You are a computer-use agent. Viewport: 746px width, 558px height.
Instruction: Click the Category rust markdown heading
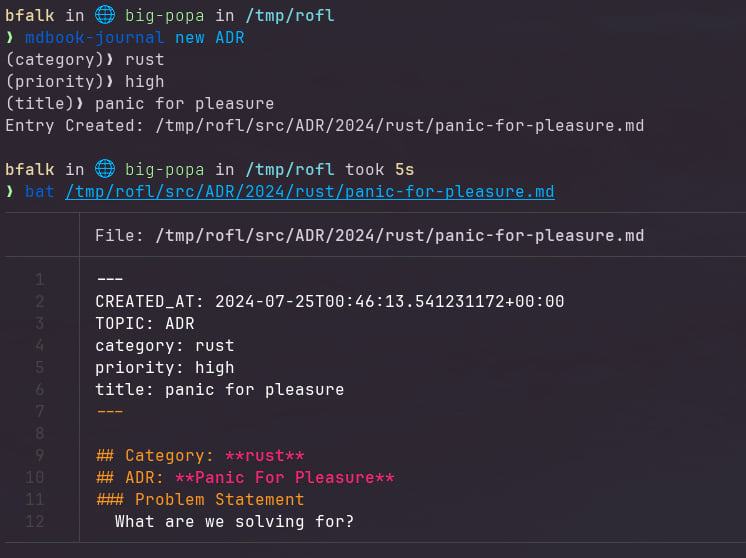pyautogui.click(x=200, y=455)
